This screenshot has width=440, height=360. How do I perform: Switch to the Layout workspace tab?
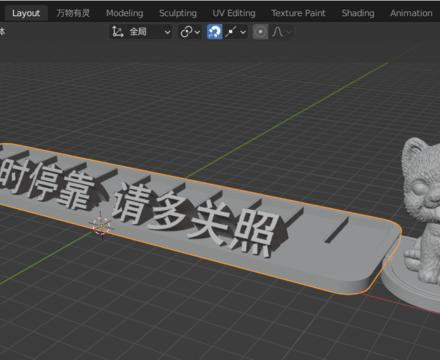pos(26,13)
